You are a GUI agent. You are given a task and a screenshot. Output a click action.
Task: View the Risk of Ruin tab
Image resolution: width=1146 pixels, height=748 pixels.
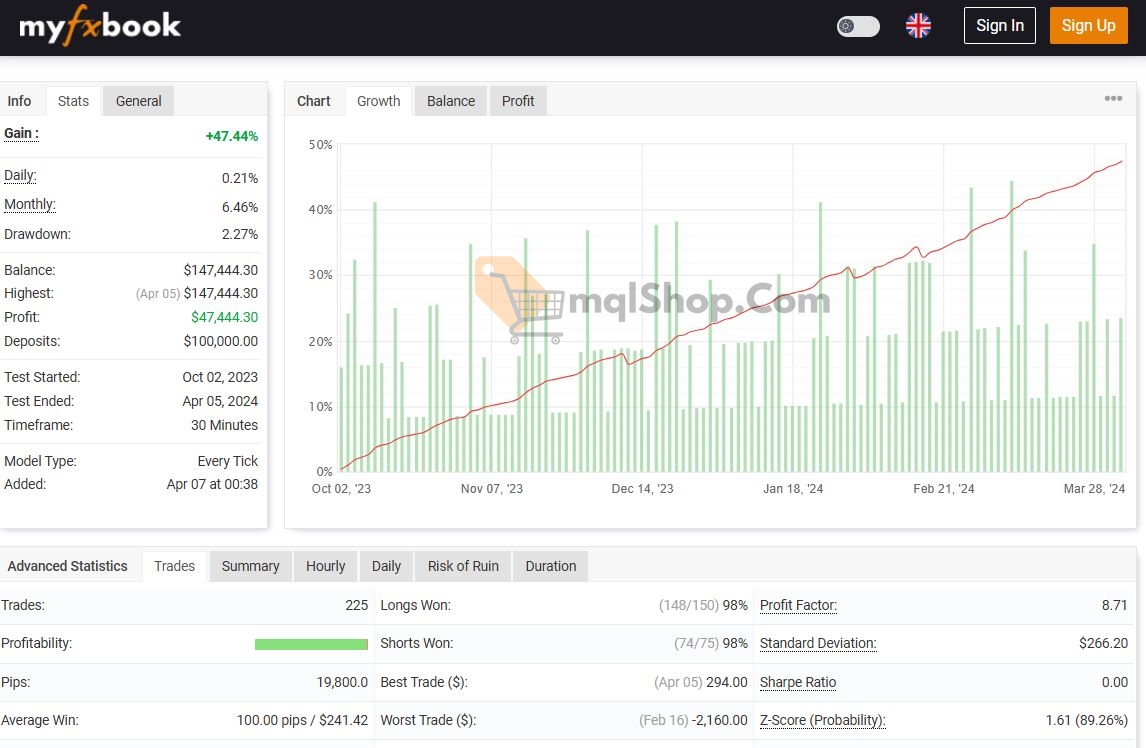point(462,566)
